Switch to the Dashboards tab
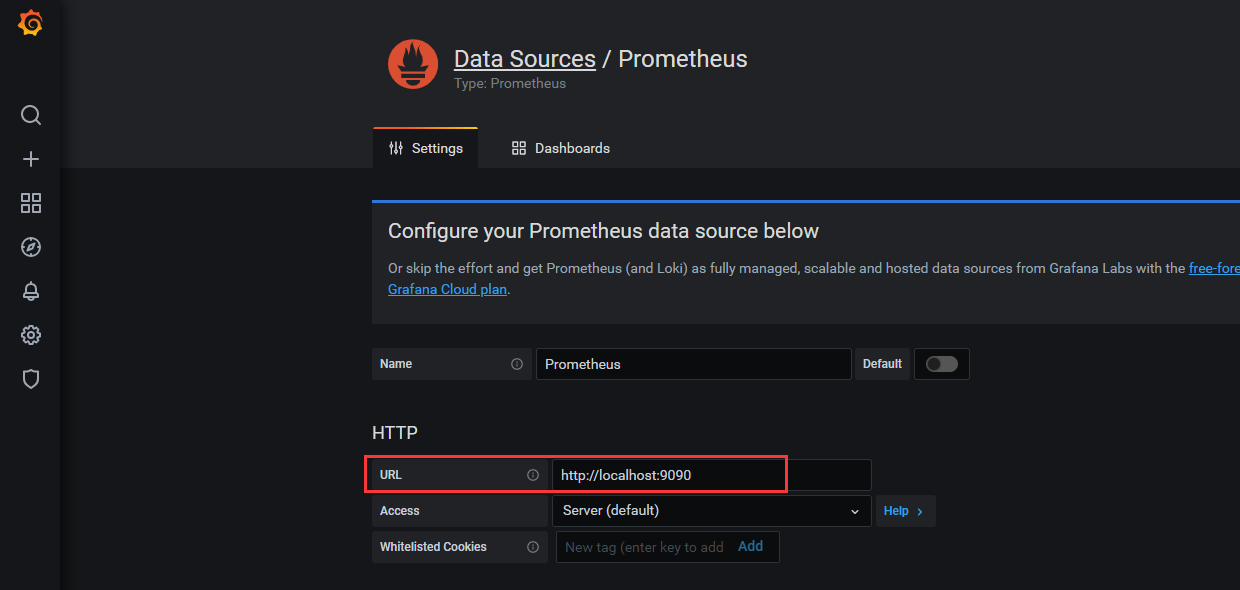 click(x=560, y=148)
